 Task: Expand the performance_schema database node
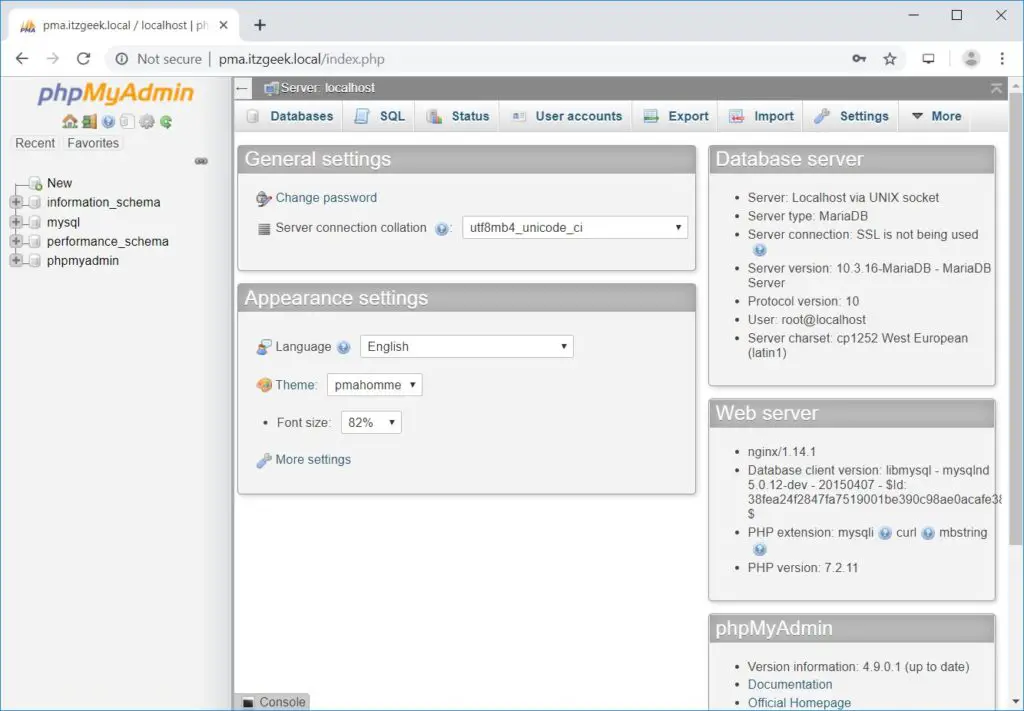coord(16,241)
